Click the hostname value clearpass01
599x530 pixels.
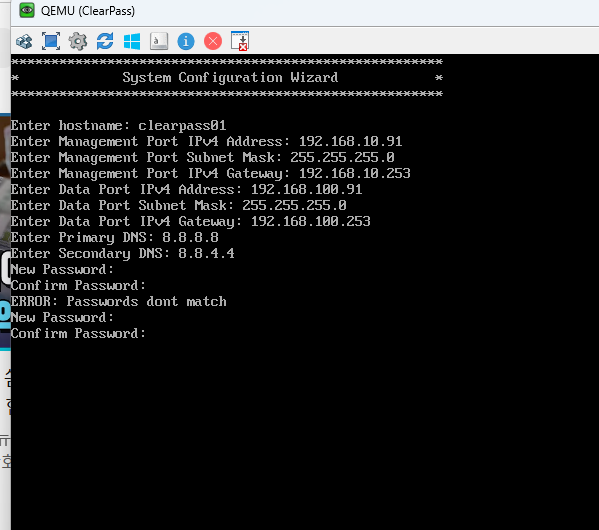click(182, 126)
